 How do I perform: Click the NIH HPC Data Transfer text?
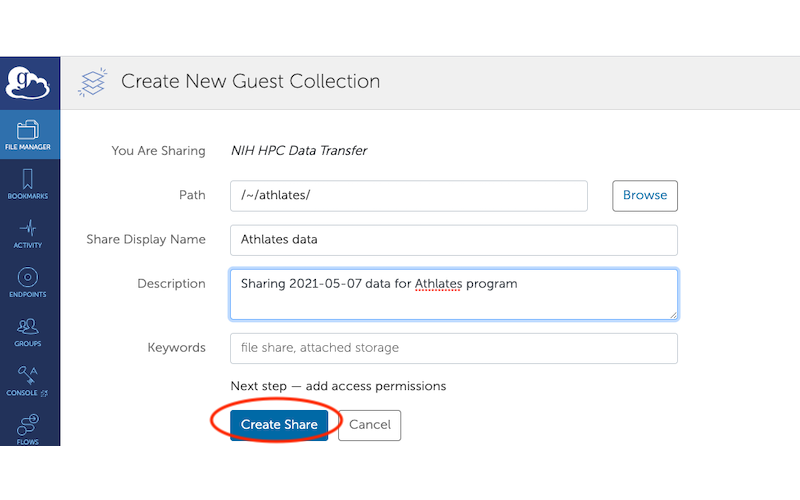(299, 151)
